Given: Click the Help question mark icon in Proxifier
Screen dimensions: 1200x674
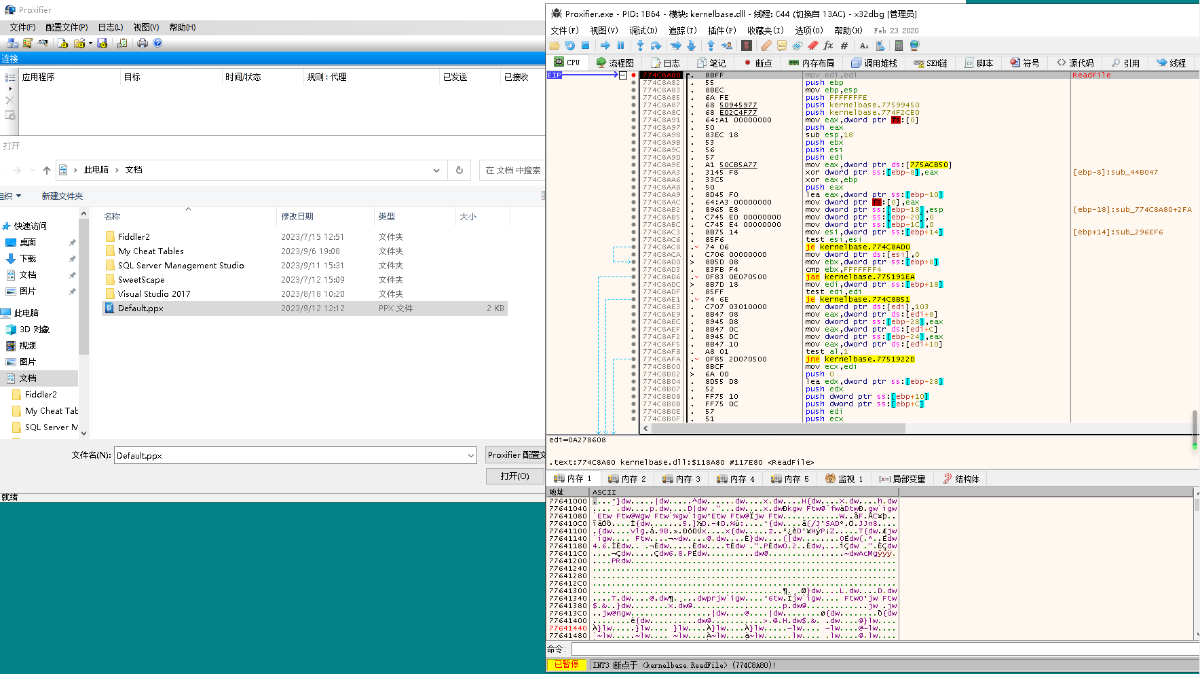Looking at the screenshot, I should [156, 43].
